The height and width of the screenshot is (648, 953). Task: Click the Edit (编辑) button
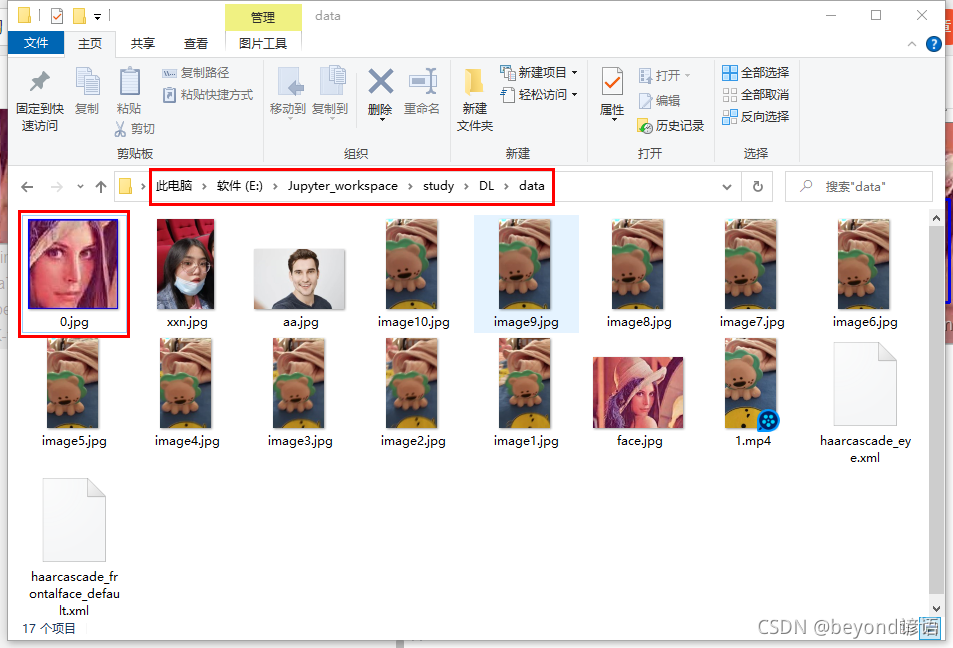click(659, 101)
